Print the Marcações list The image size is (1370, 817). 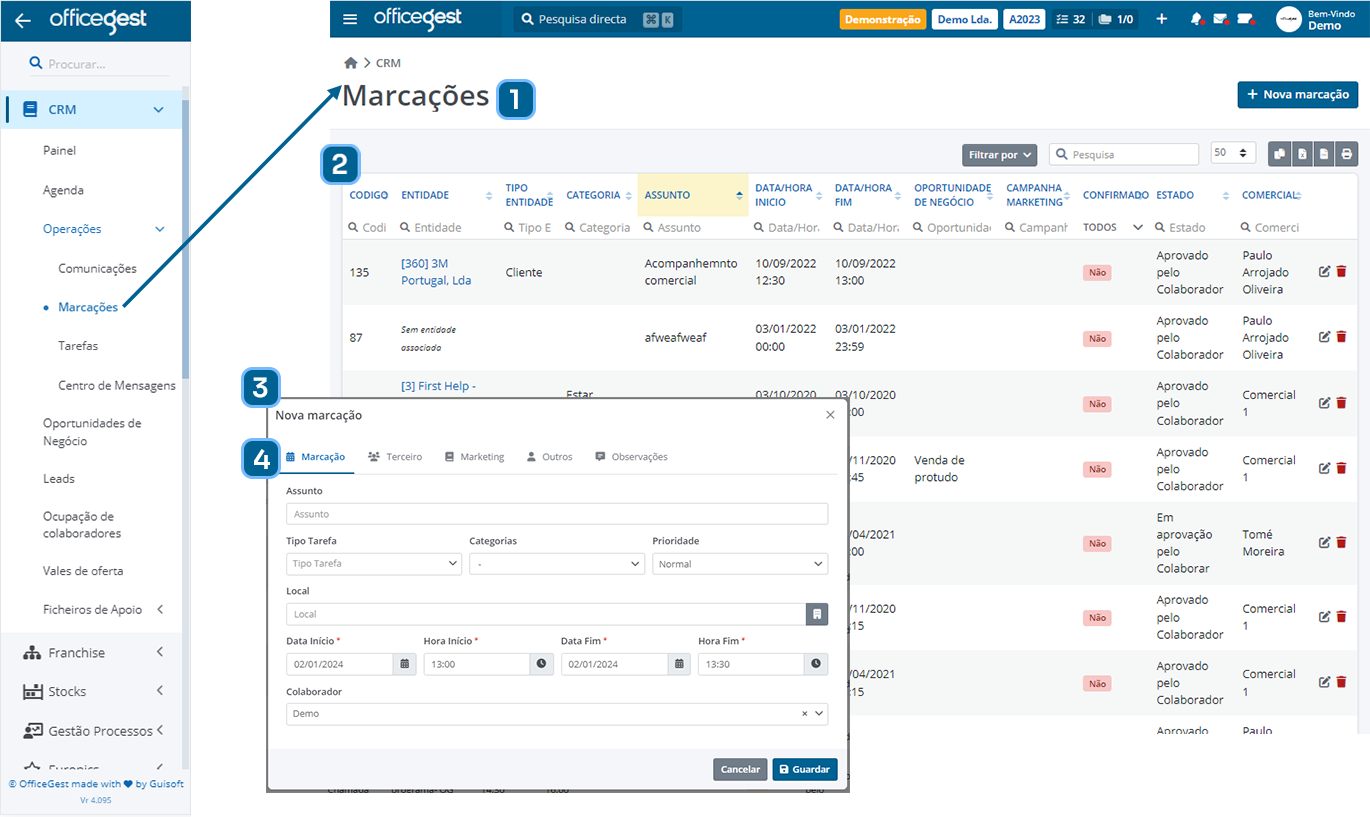1347,153
